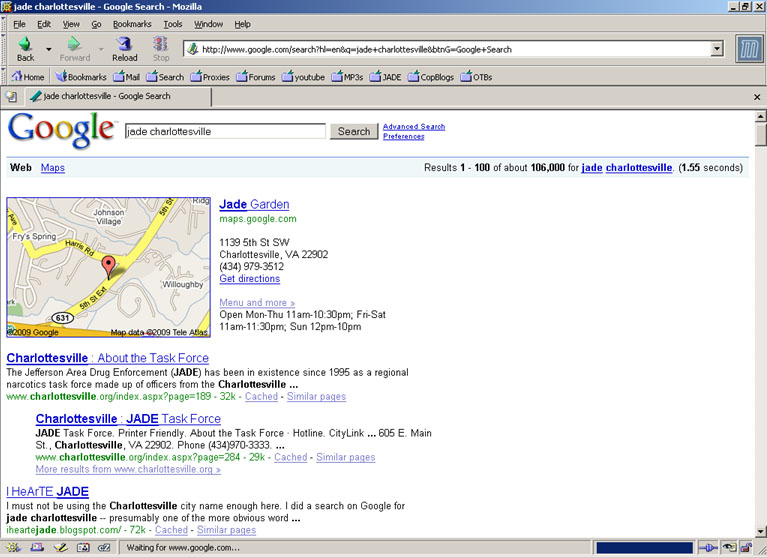Viewport: 767px width, 558px height.
Task: Open Similar pages for page=284 result
Action: click(345, 457)
